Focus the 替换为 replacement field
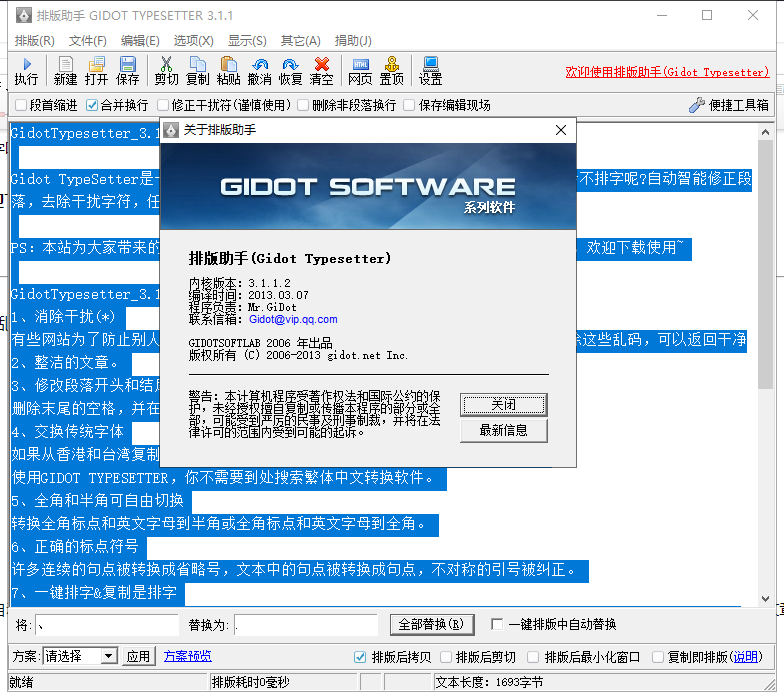784x699 pixels. click(x=306, y=625)
